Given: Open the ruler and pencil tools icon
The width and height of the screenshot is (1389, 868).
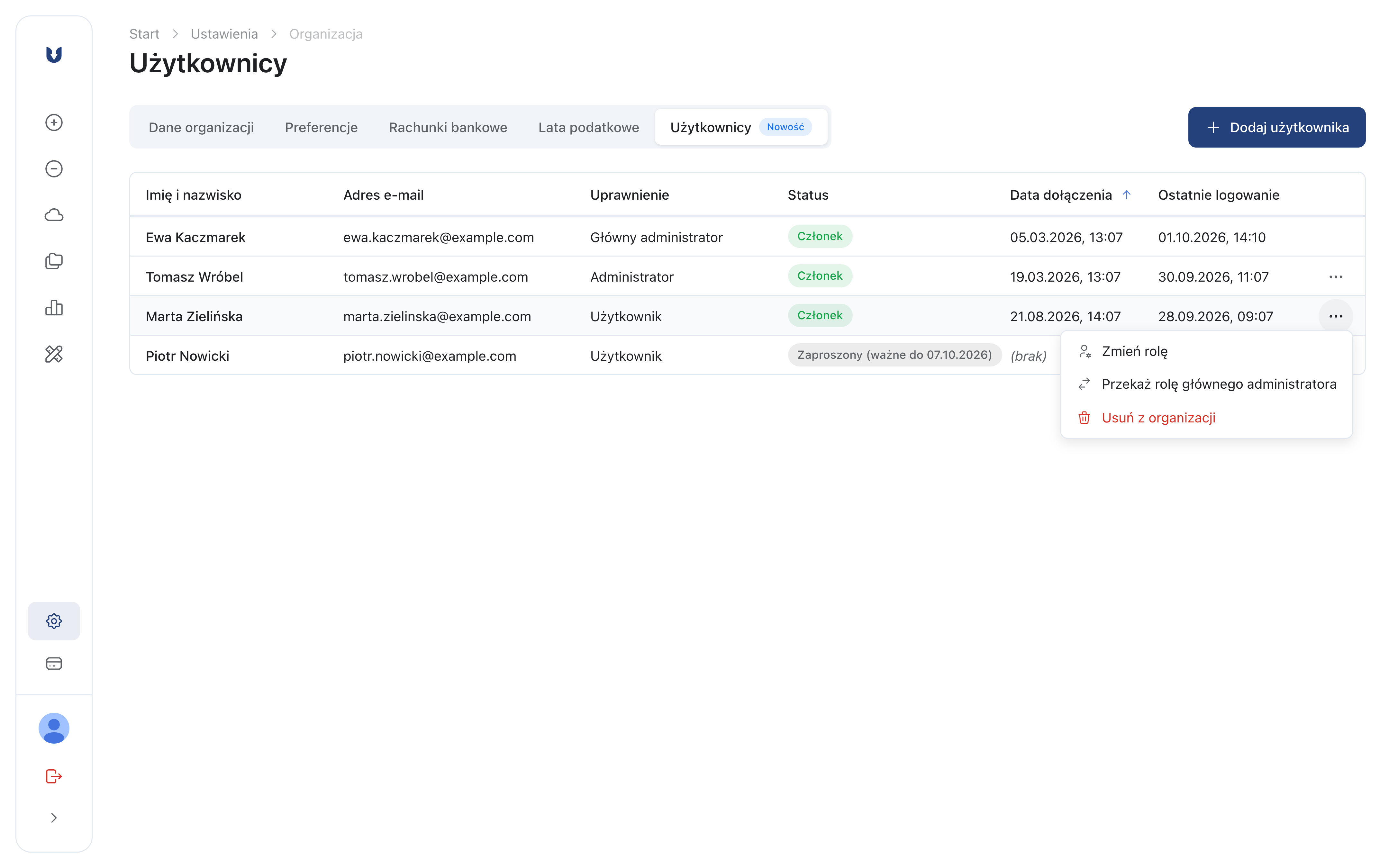Looking at the screenshot, I should click(54, 354).
